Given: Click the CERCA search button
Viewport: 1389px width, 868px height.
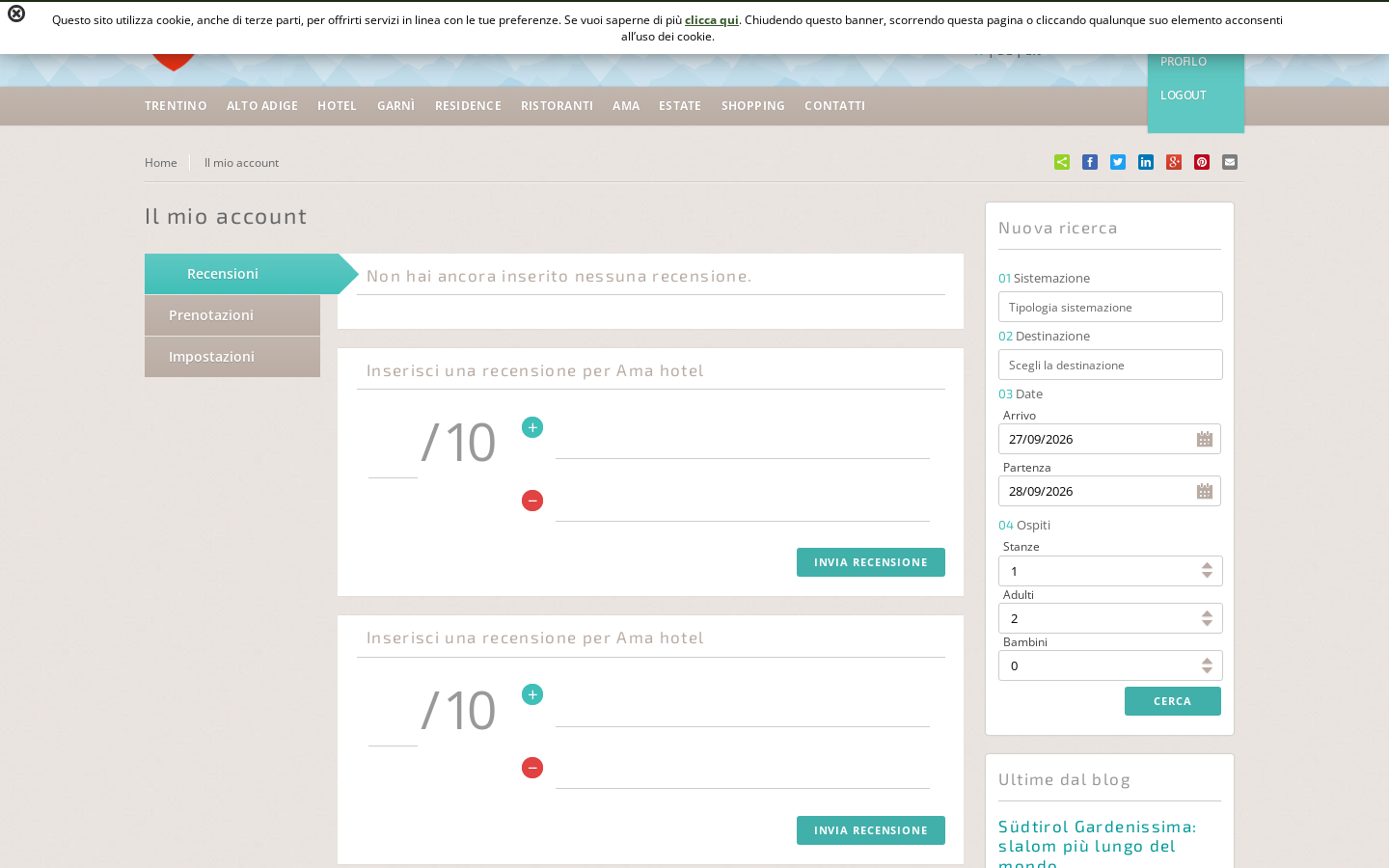Looking at the screenshot, I should pyautogui.click(x=1173, y=701).
